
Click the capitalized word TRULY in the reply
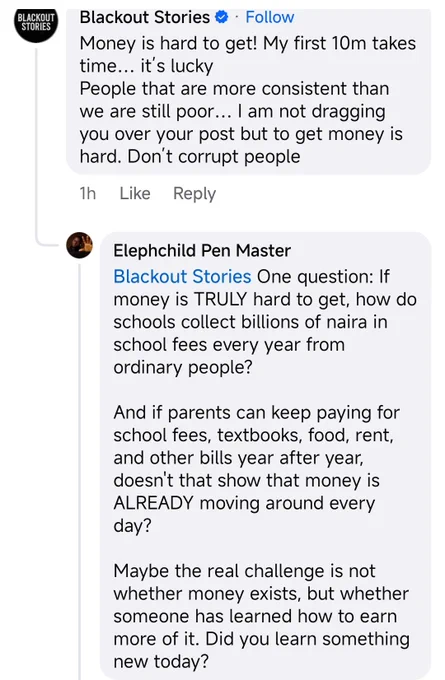click(220, 300)
